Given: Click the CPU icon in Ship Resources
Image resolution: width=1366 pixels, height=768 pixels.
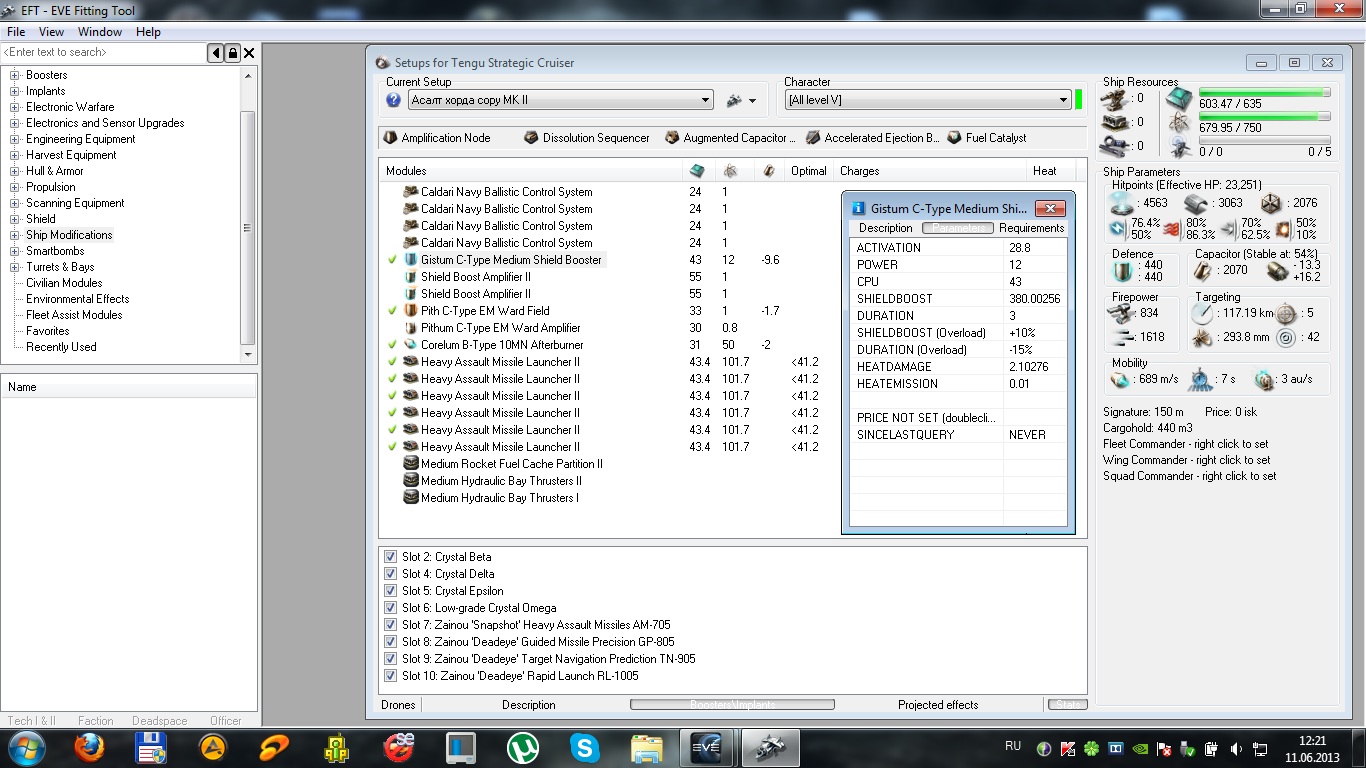Looking at the screenshot, I should pyautogui.click(x=1179, y=99).
